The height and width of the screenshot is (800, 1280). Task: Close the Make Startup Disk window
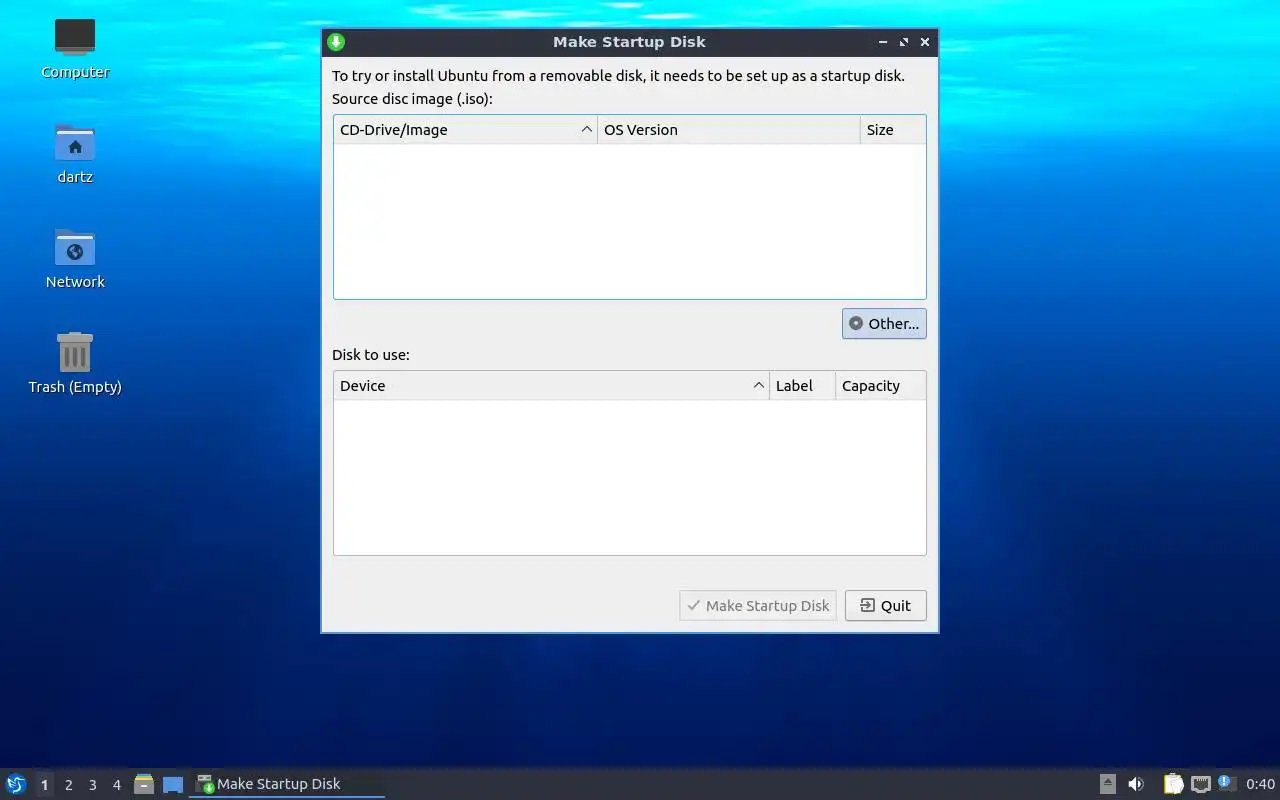(925, 42)
